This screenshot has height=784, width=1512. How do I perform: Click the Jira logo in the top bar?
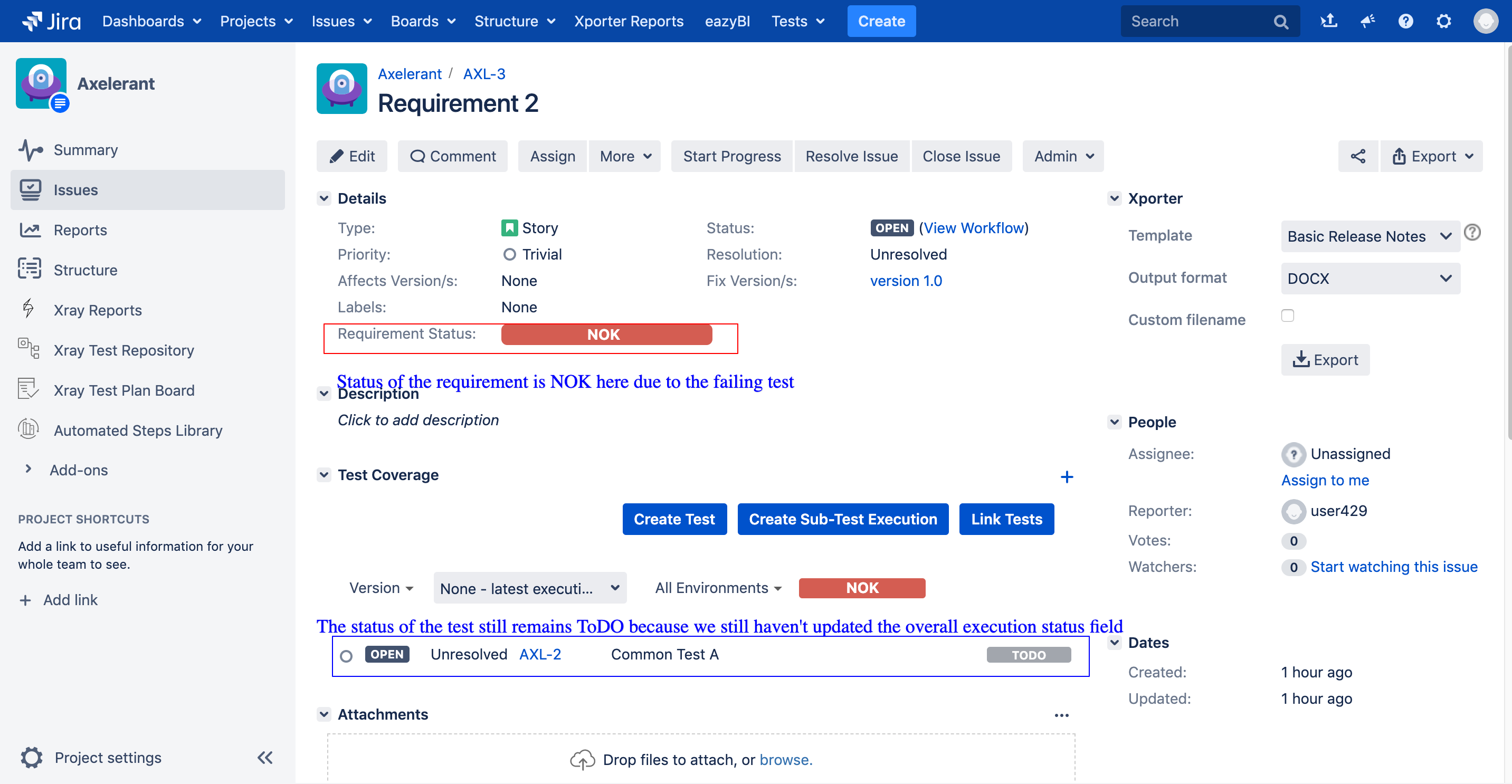click(x=51, y=21)
